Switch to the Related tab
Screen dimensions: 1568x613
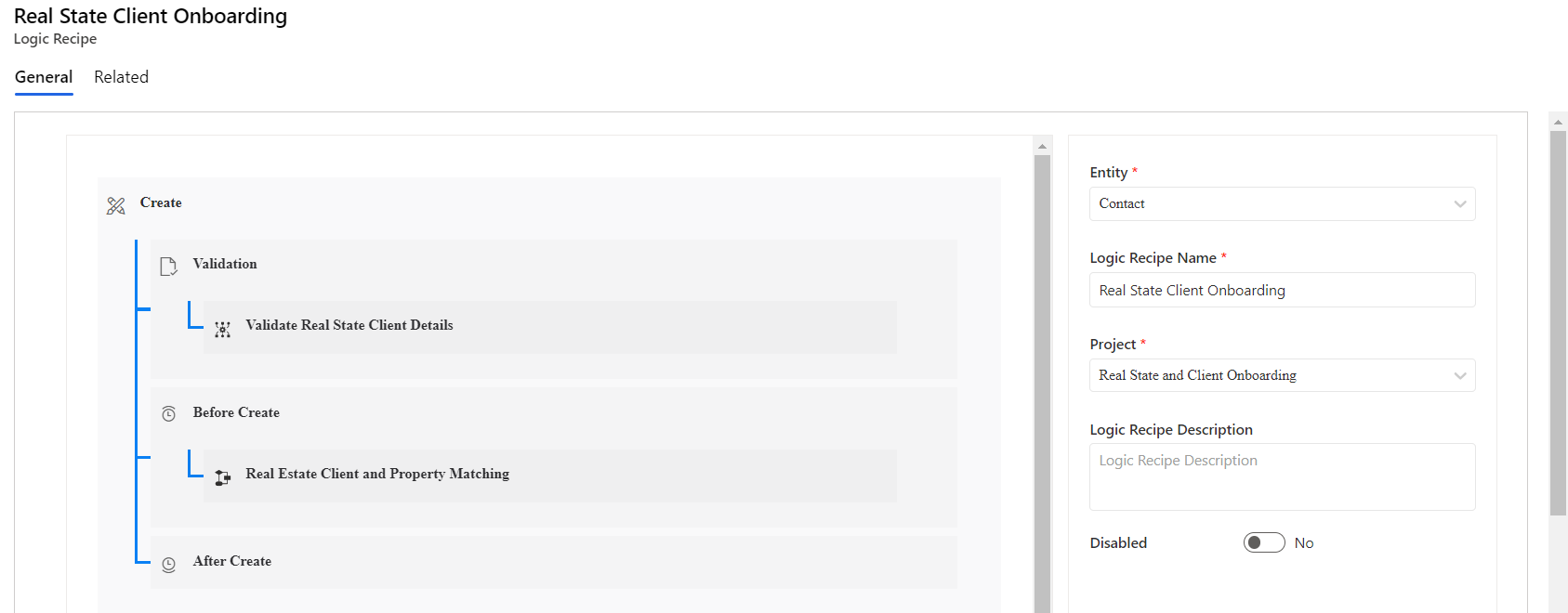pyautogui.click(x=121, y=77)
